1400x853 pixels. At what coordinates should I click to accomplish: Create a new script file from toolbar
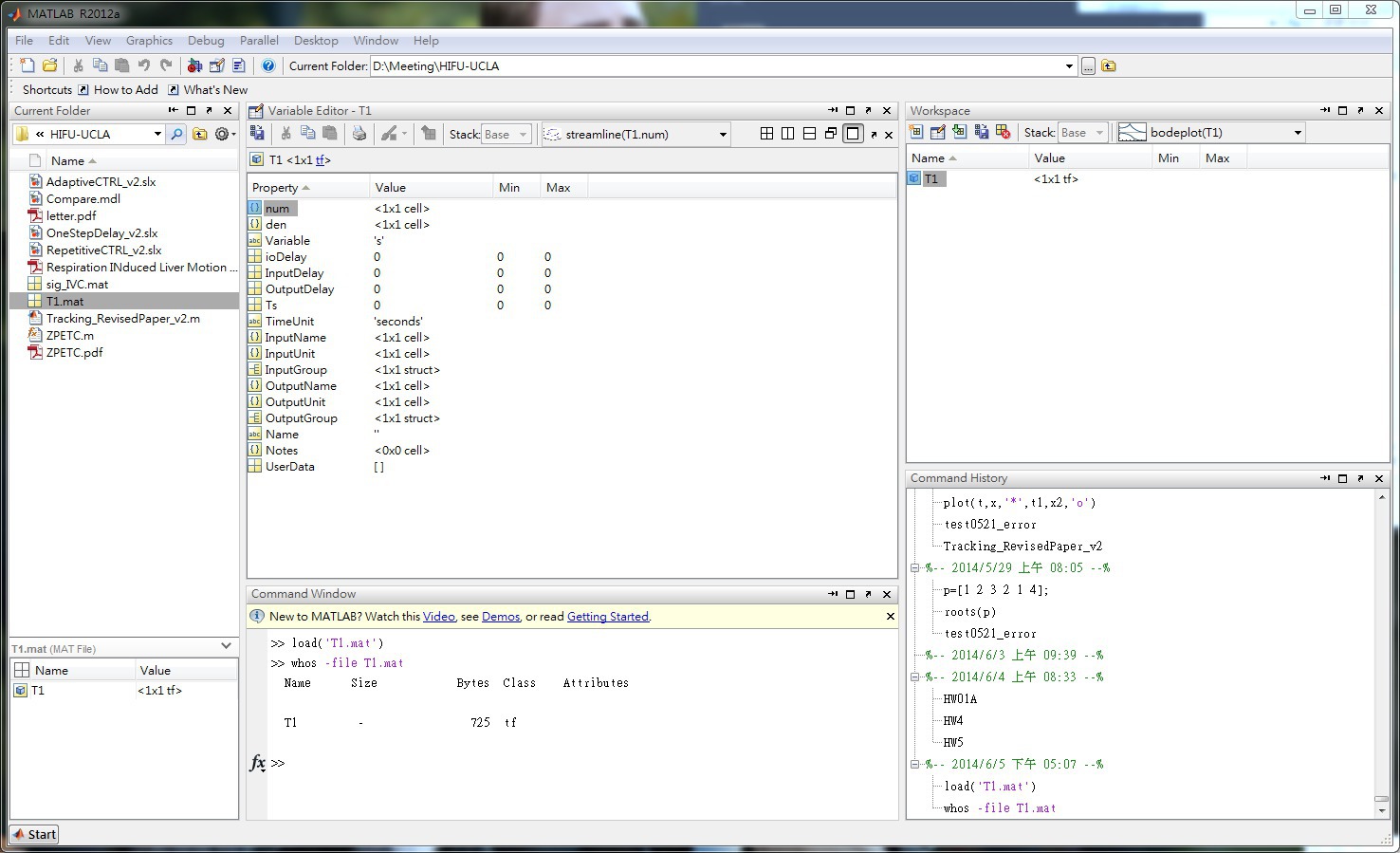point(28,65)
